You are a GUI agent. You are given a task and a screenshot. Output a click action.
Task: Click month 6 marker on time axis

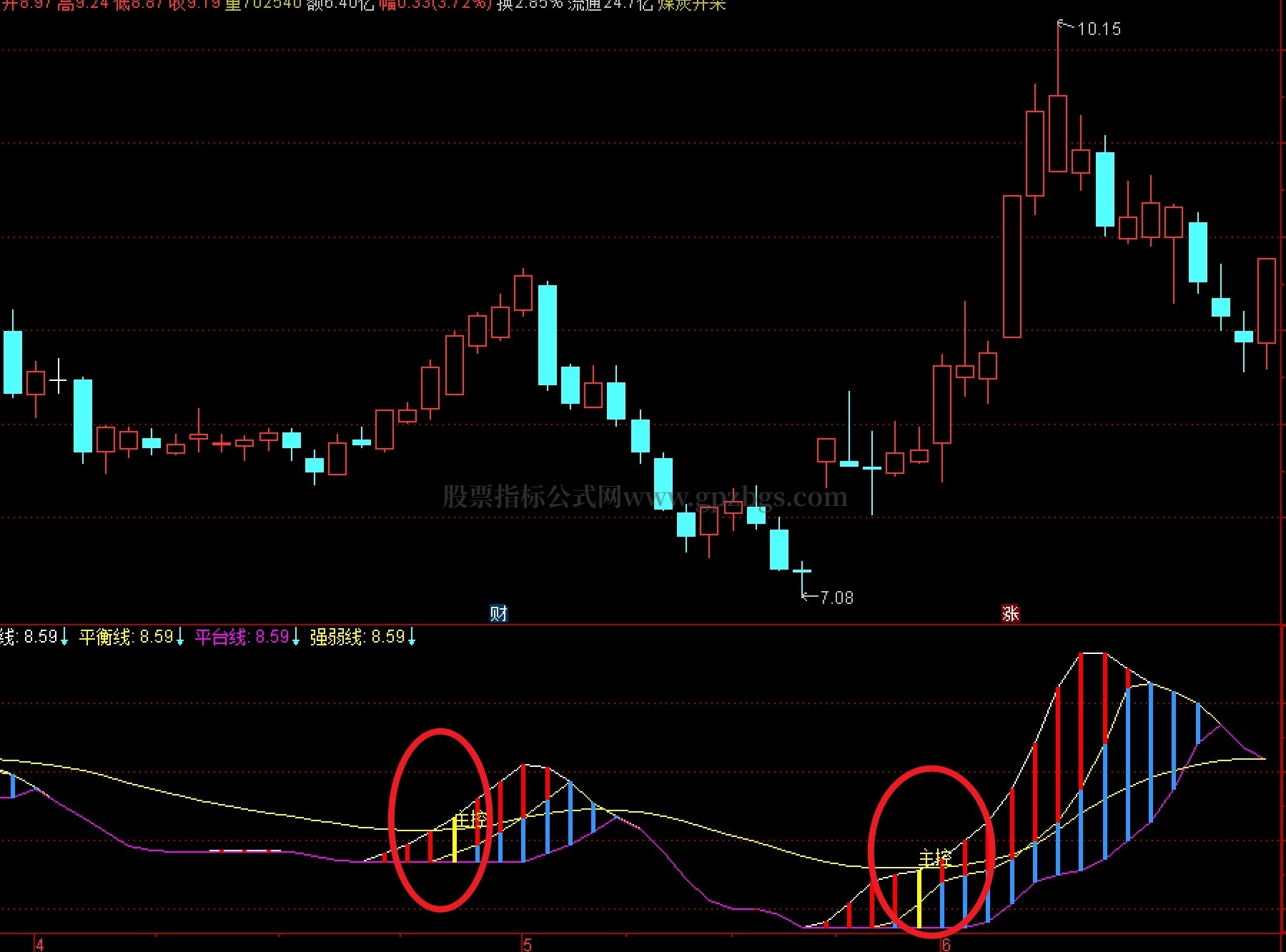946,944
